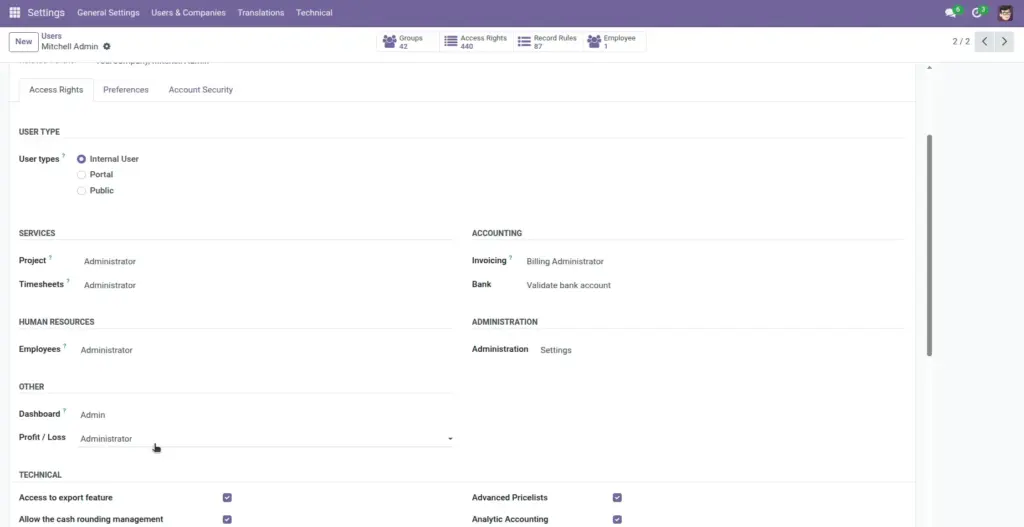Open the conversations chat icon
1024x527 pixels.
(x=950, y=12)
